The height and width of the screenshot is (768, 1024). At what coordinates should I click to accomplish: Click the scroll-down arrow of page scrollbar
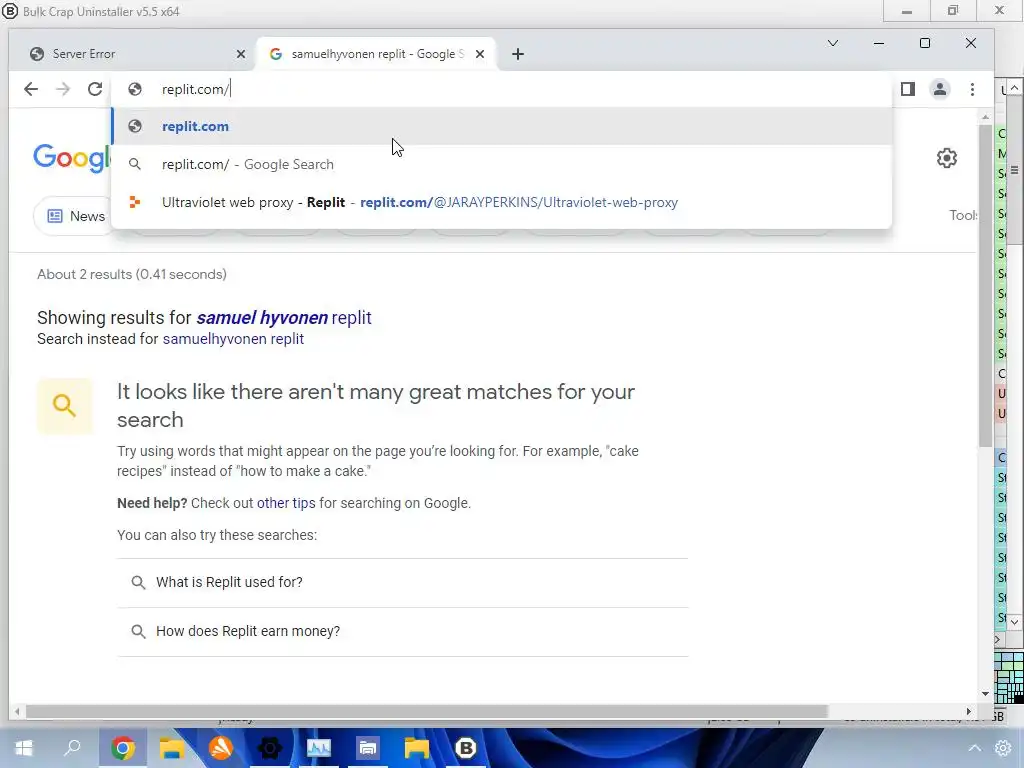click(x=985, y=694)
